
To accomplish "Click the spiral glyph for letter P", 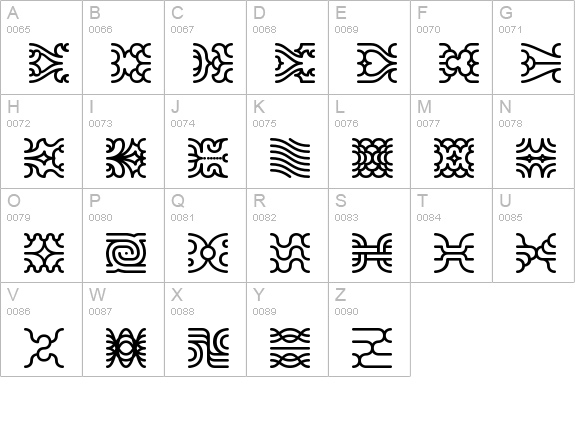I will pos(126,253).
